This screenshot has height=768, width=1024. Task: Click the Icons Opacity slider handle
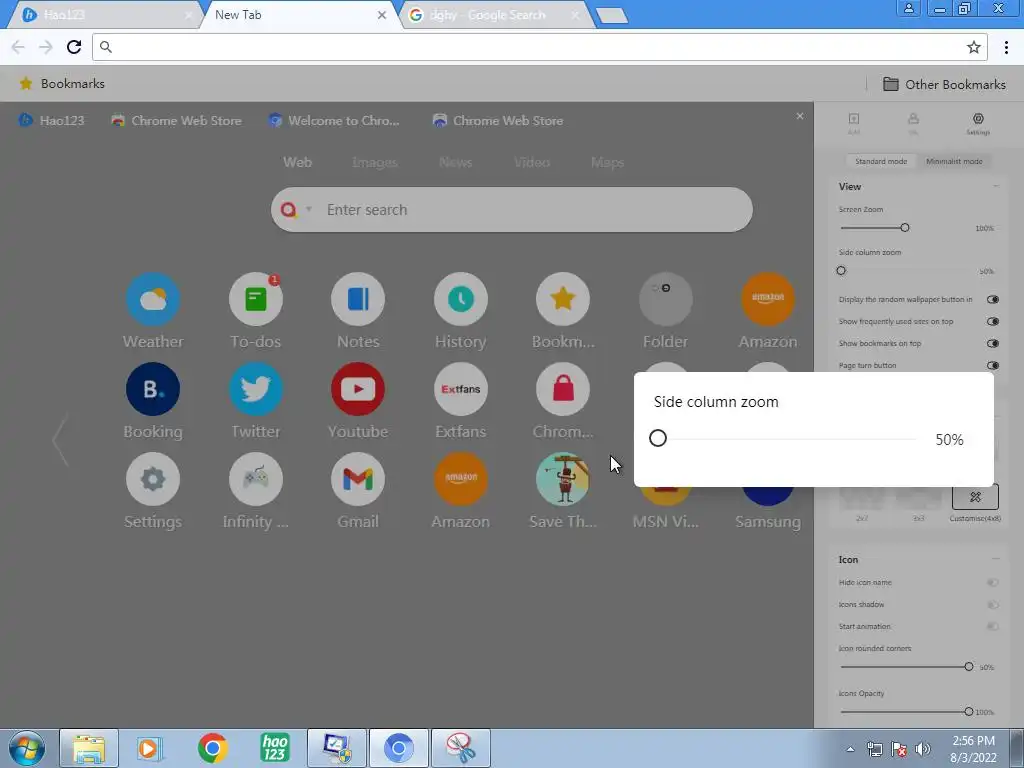coord(968,712)
